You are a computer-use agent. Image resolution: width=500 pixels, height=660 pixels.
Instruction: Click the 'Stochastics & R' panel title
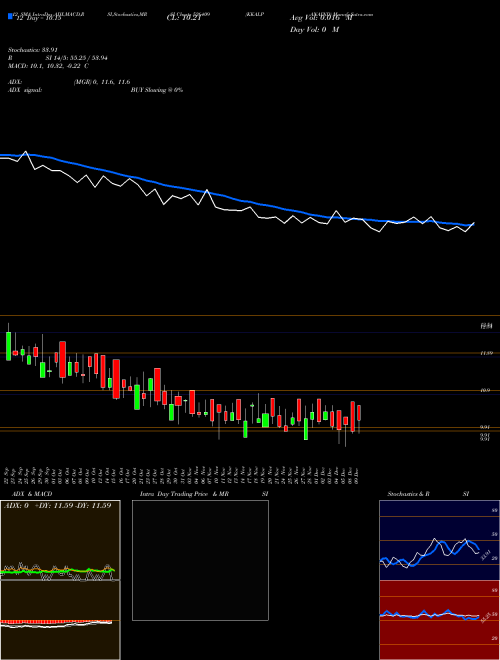coord(409,494)
